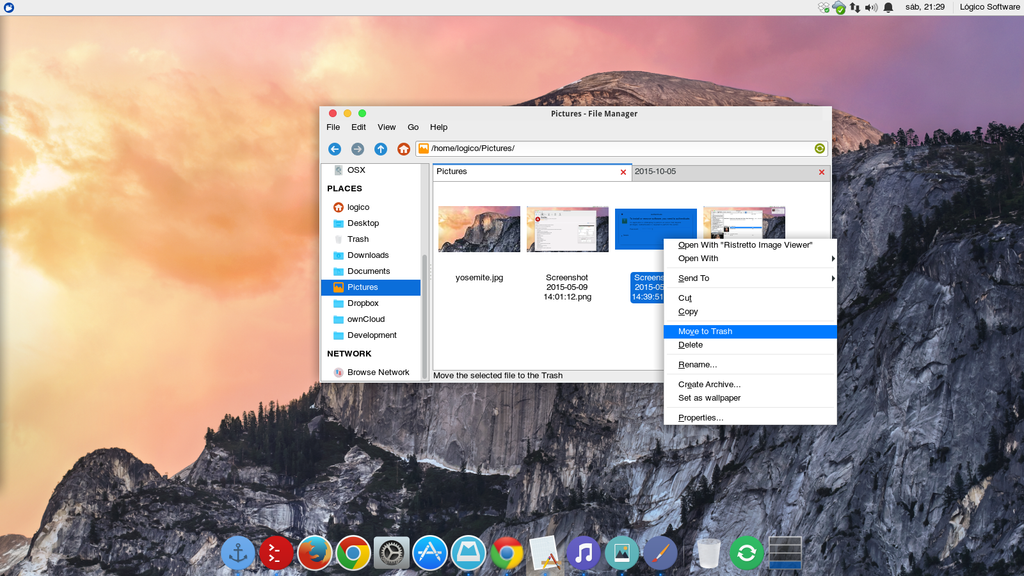Image resolution: width=1024 pixels, height=576 pixels.
Task: Open home folder via toolbar home icon
Action: tap(404, 149)
